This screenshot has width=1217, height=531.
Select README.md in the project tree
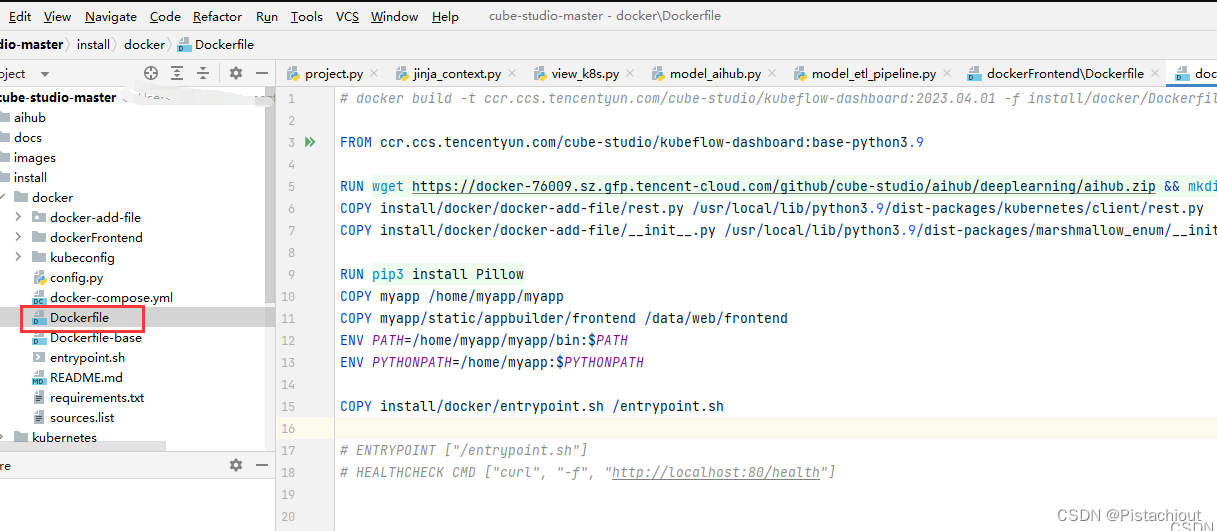click(x=86, y=377)
